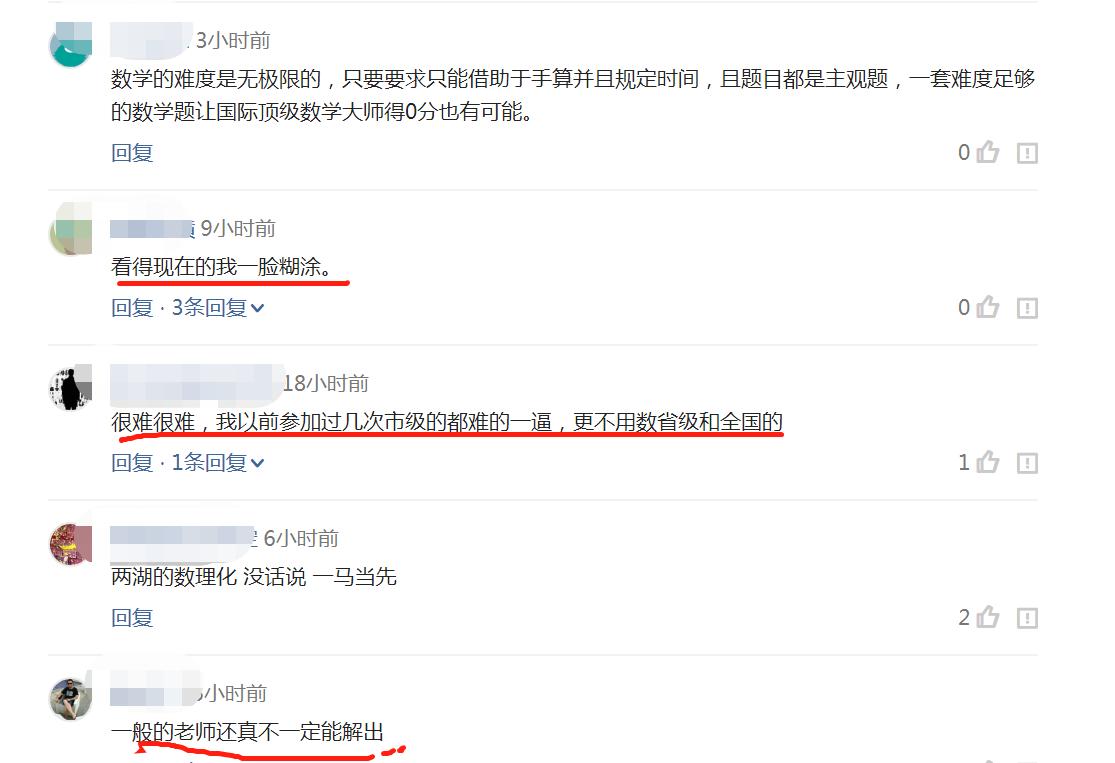Open avatar beside 一般的老师还真不一定能解出
The image size is (1115, 763).
click(70, 698)
